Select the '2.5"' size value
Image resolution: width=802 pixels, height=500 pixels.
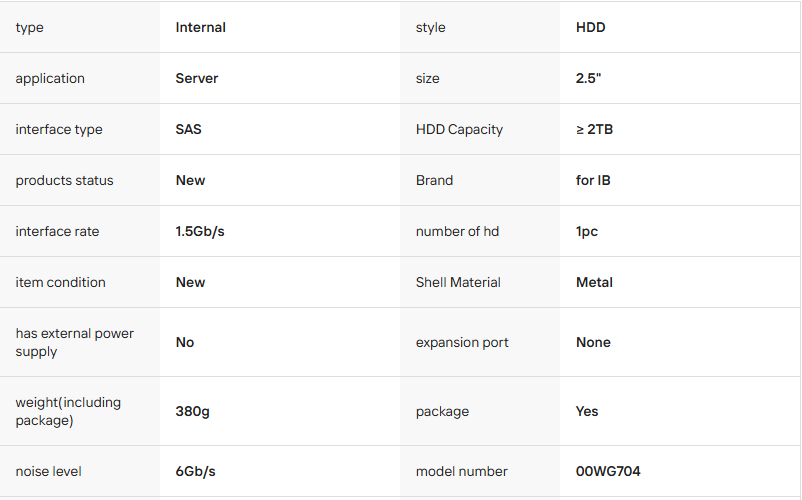[x=589, y=79]
